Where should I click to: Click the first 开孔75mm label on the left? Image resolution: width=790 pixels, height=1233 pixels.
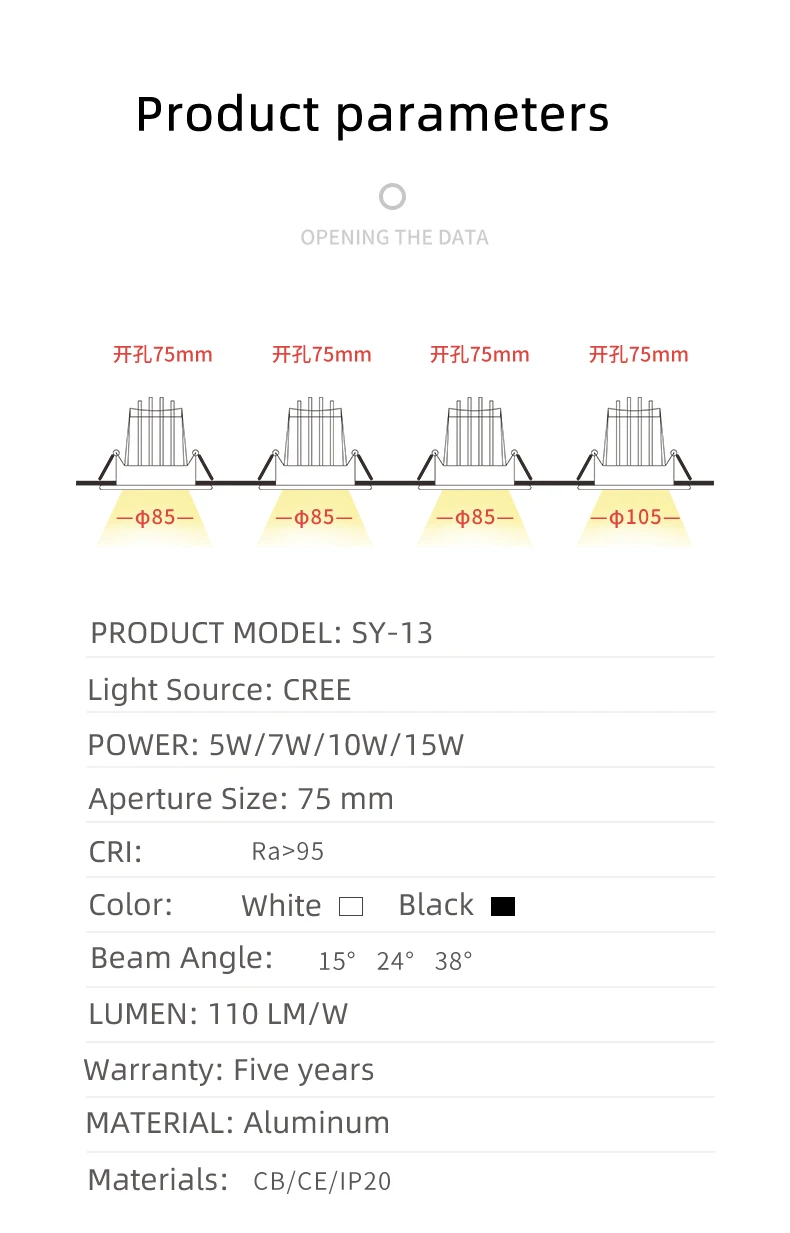[162, 354]
